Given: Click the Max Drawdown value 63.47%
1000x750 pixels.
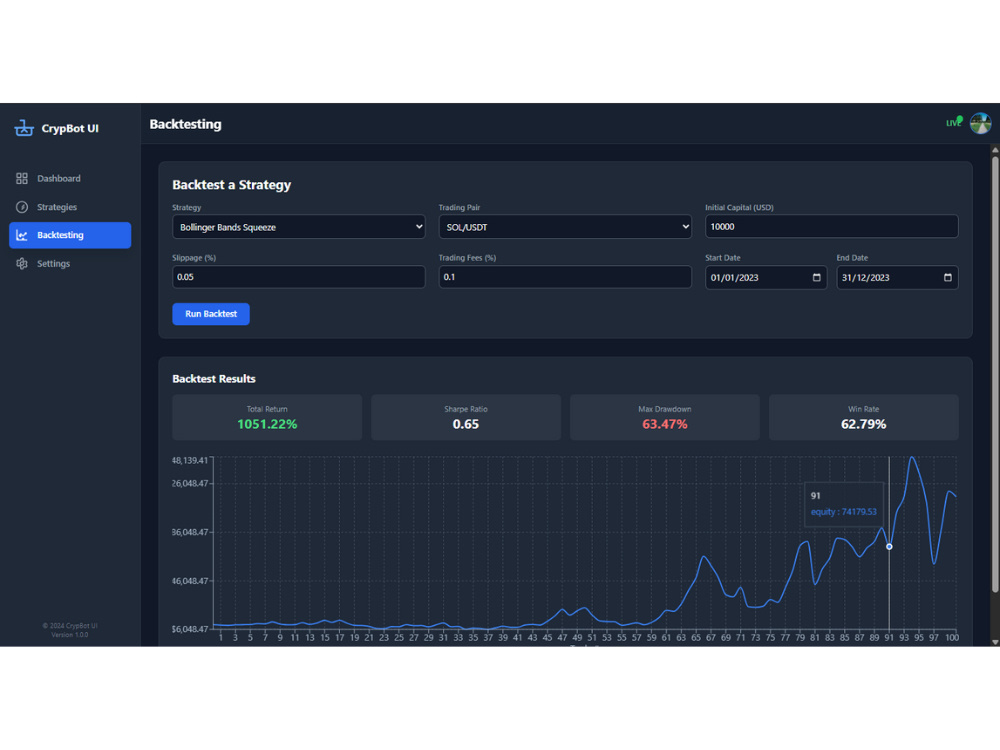Looking at the screenshot, I should 665,424.
